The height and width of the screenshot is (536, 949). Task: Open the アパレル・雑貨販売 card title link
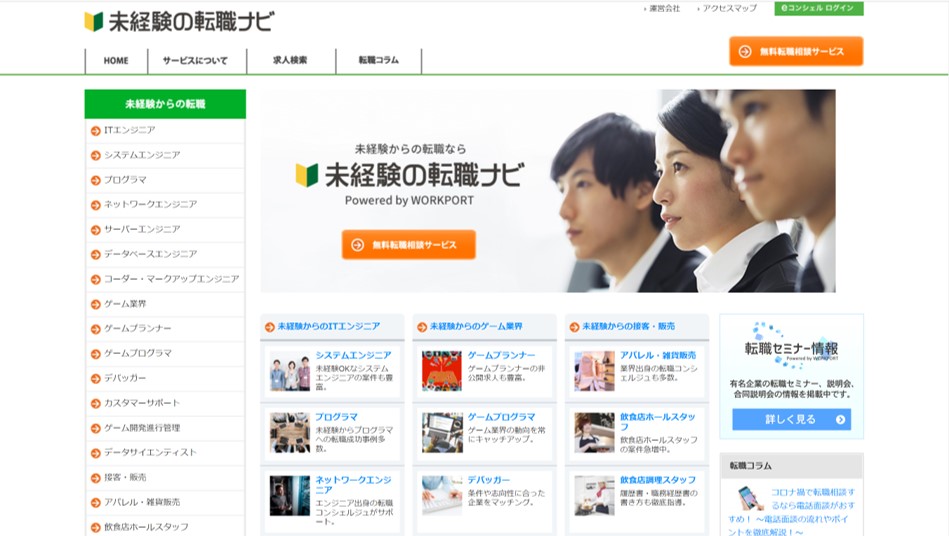658,356
